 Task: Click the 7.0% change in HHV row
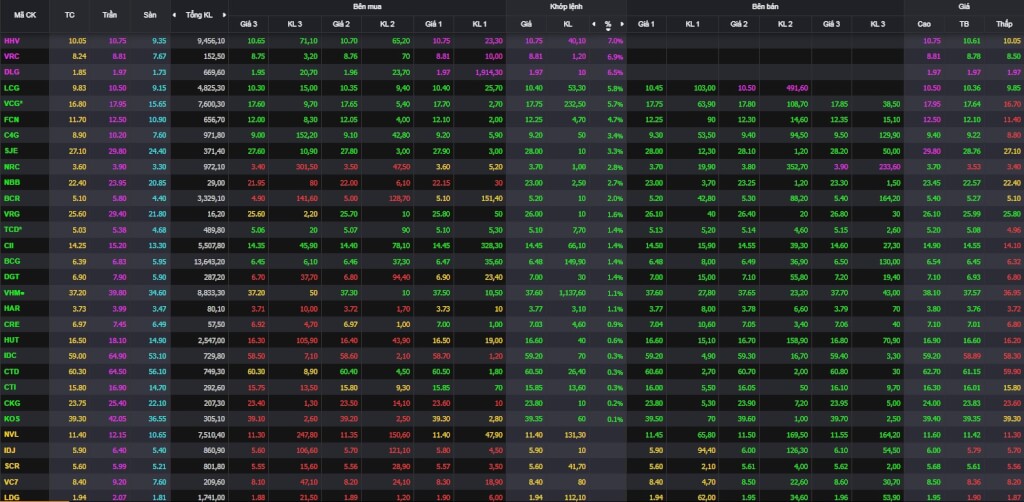615,40
